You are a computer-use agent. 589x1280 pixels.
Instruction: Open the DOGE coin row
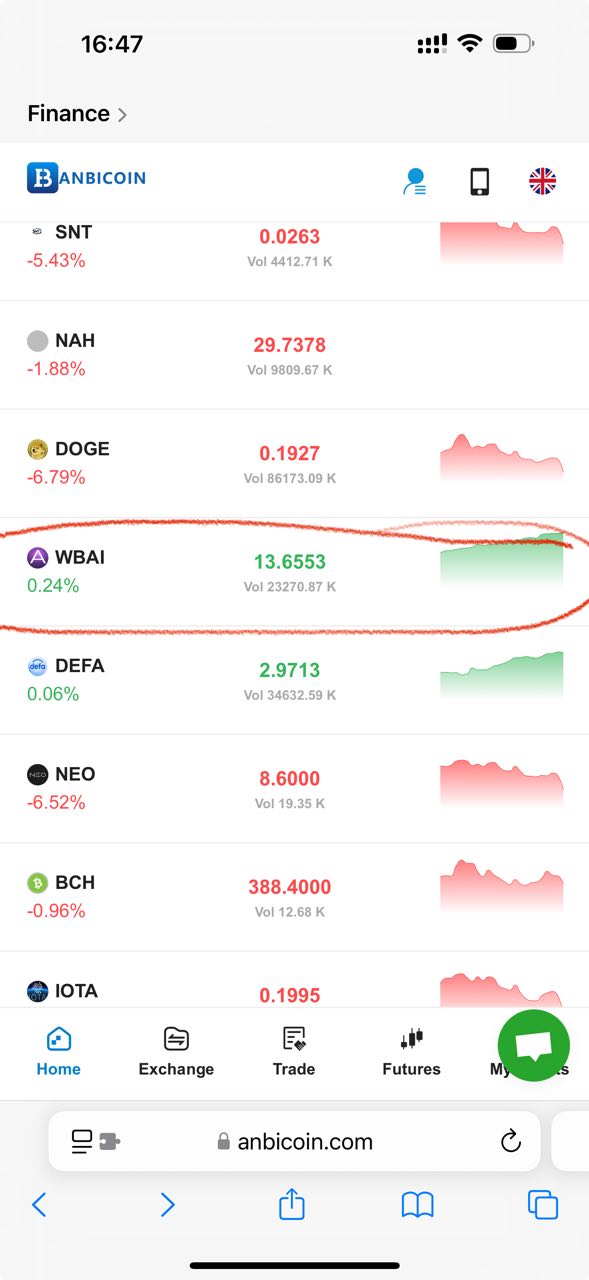[294, 463]
